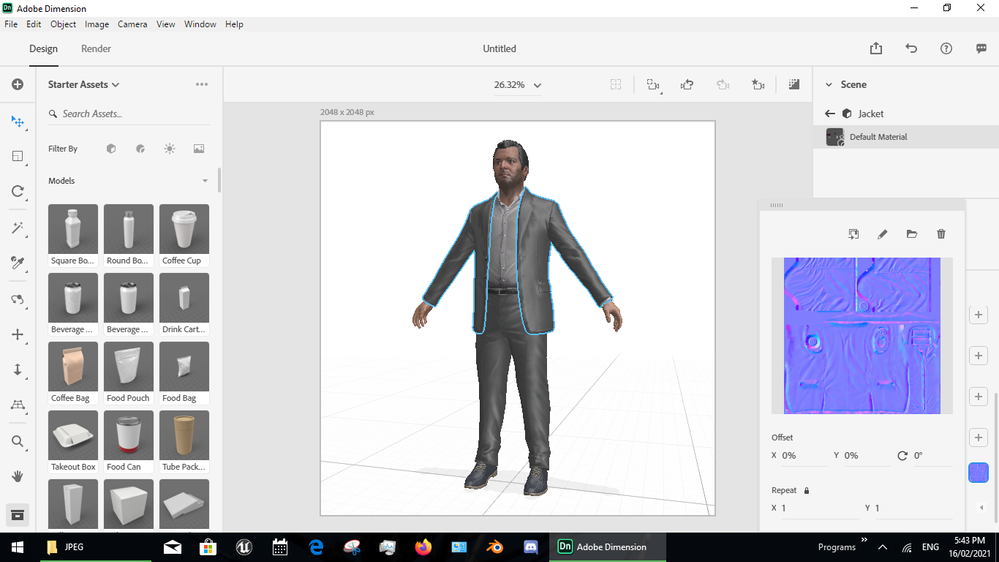This screenshot has height=562, width=999.
Task: Select the Select and Scale tool
Action: point(17,156)
